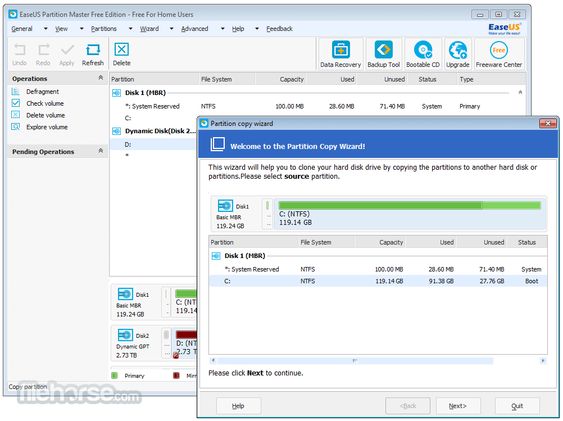563x421 pixels.
Task: Click the Disk1 Basic MBR icon in main window's disk map
Action: (x=125, y=294)
